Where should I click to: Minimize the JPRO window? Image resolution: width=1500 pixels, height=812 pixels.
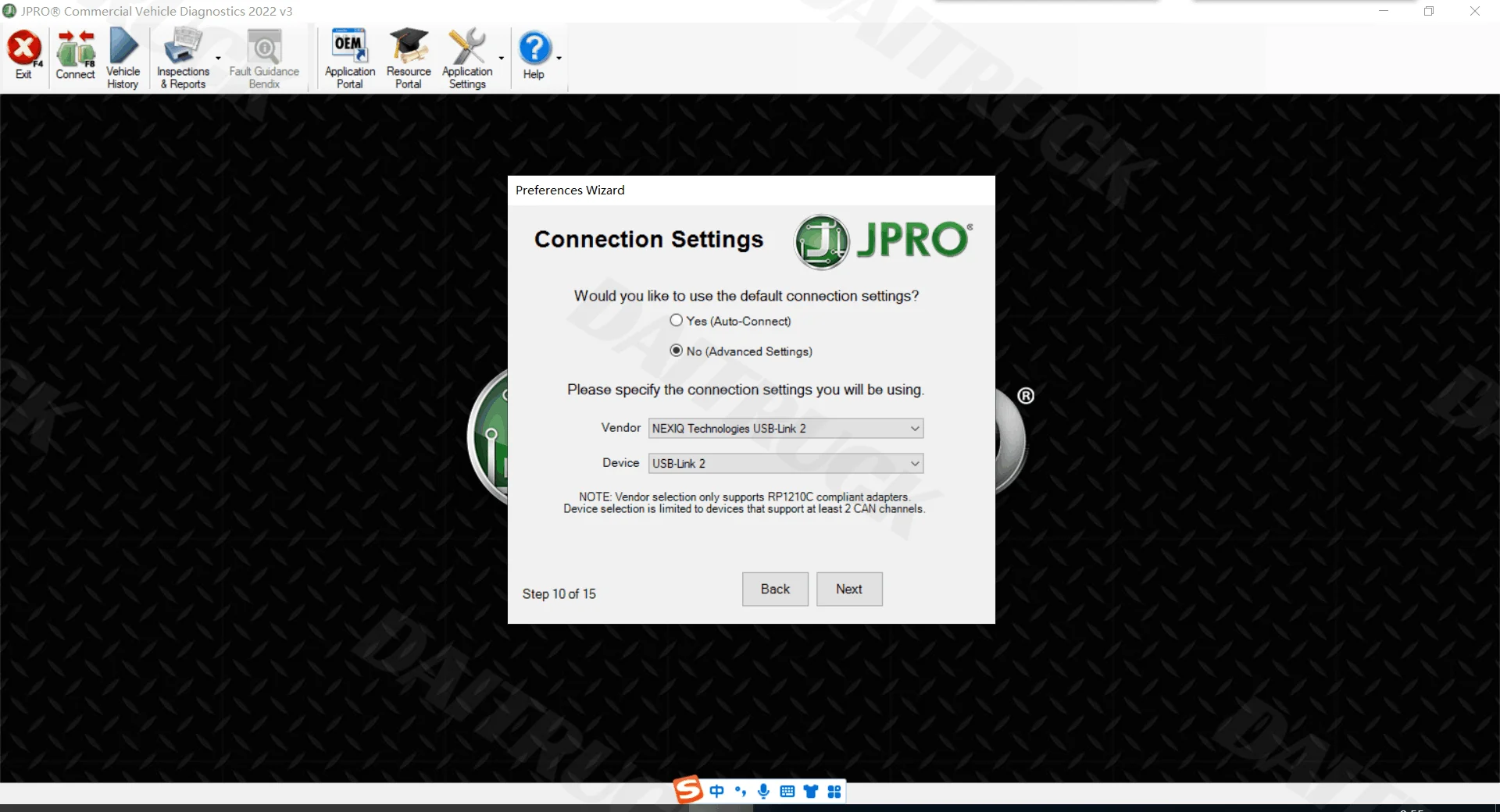pos(1384,11)
